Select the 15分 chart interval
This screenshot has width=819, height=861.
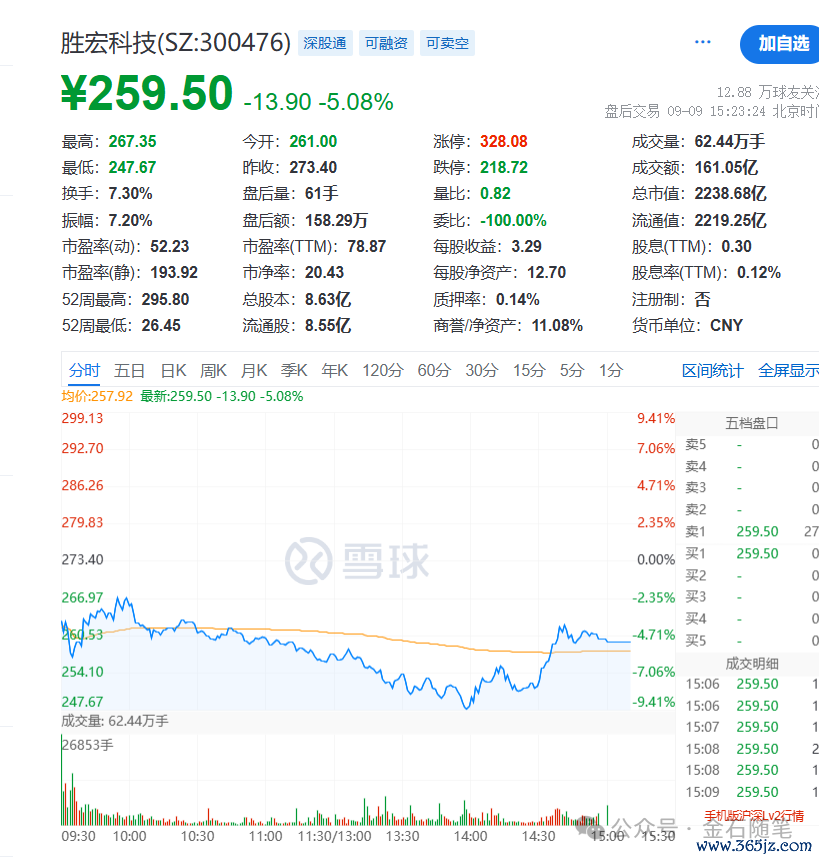[529, 371]
